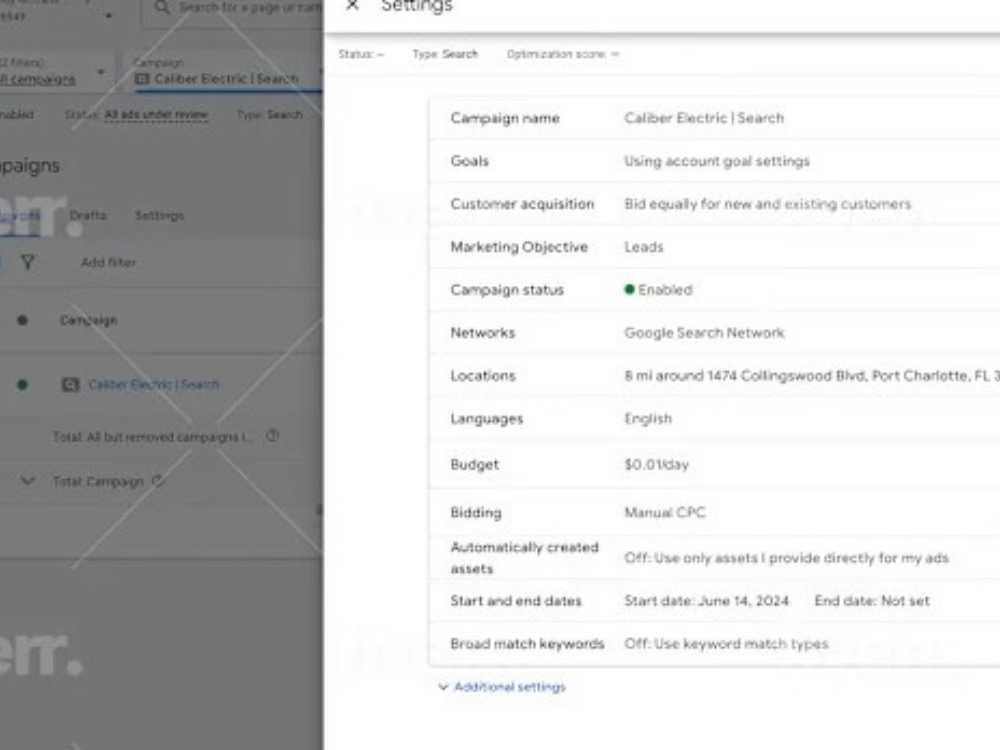Click help icon beside Total: All but removed campaigns
1000x750 pixels.
coord(272,436)
